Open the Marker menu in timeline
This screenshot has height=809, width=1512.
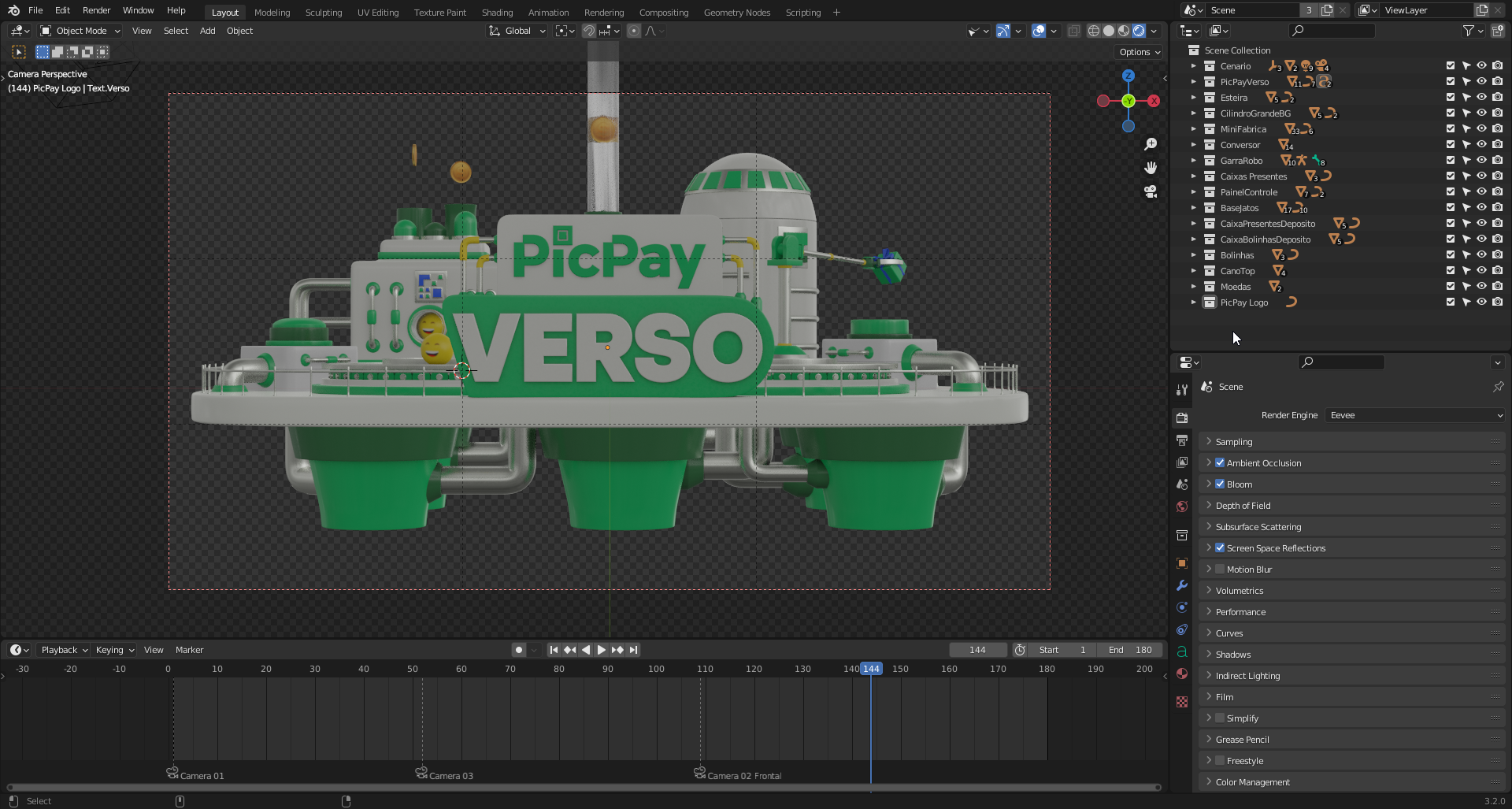pyautogui.click(x=189, y=650)
